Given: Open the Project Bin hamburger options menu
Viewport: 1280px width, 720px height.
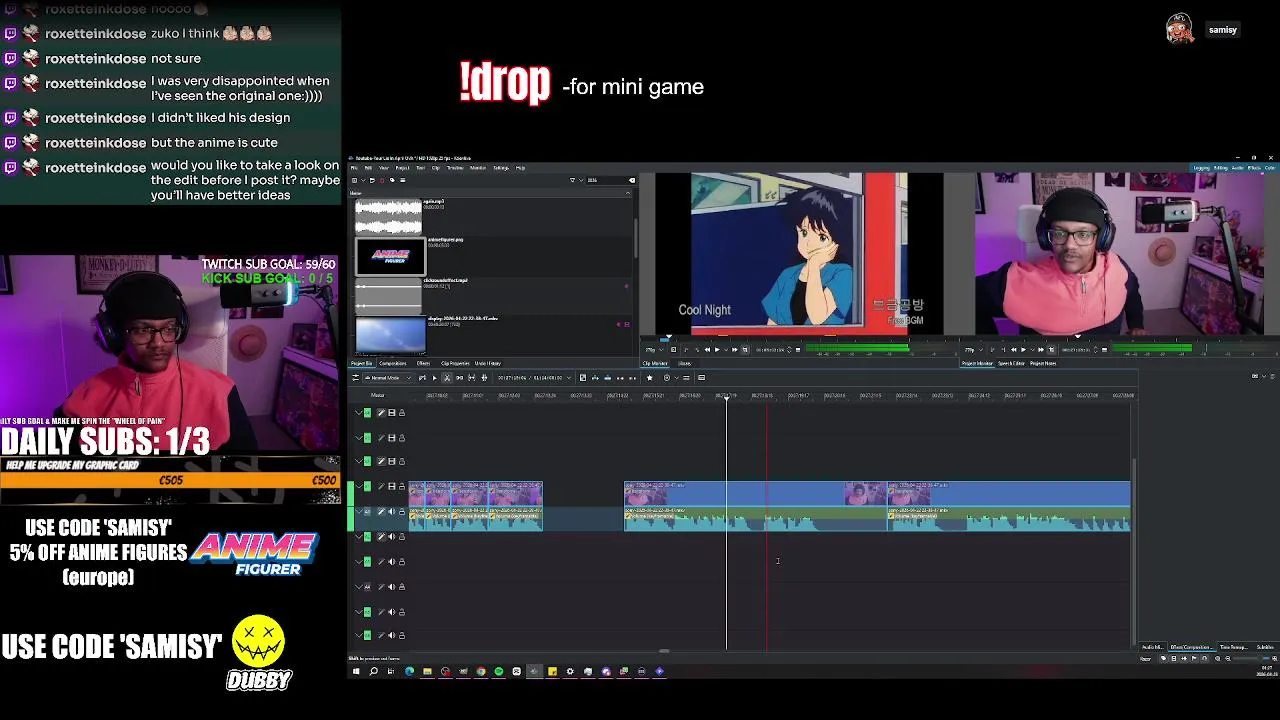Looking at the screenshot, I should pos(403,180).
